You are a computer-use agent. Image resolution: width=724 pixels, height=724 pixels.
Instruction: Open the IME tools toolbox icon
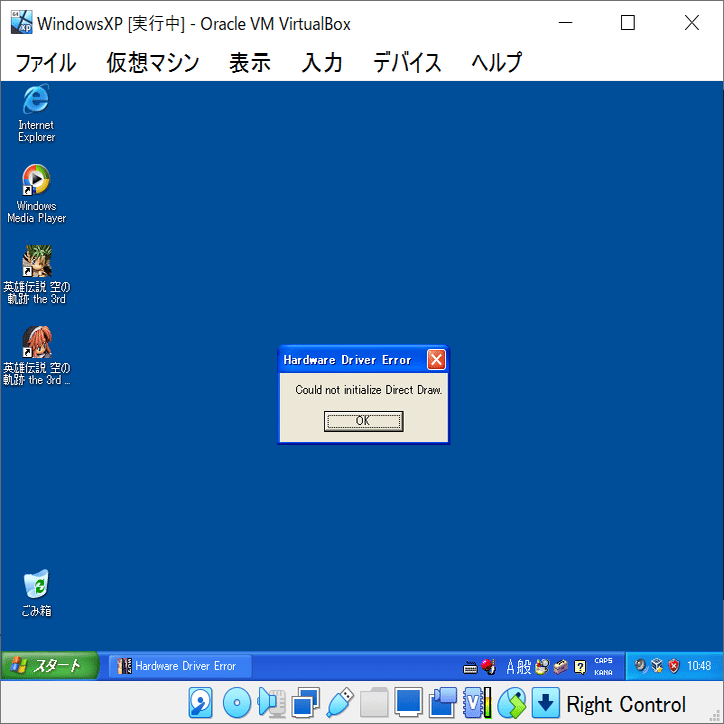(x=561, y=667)
